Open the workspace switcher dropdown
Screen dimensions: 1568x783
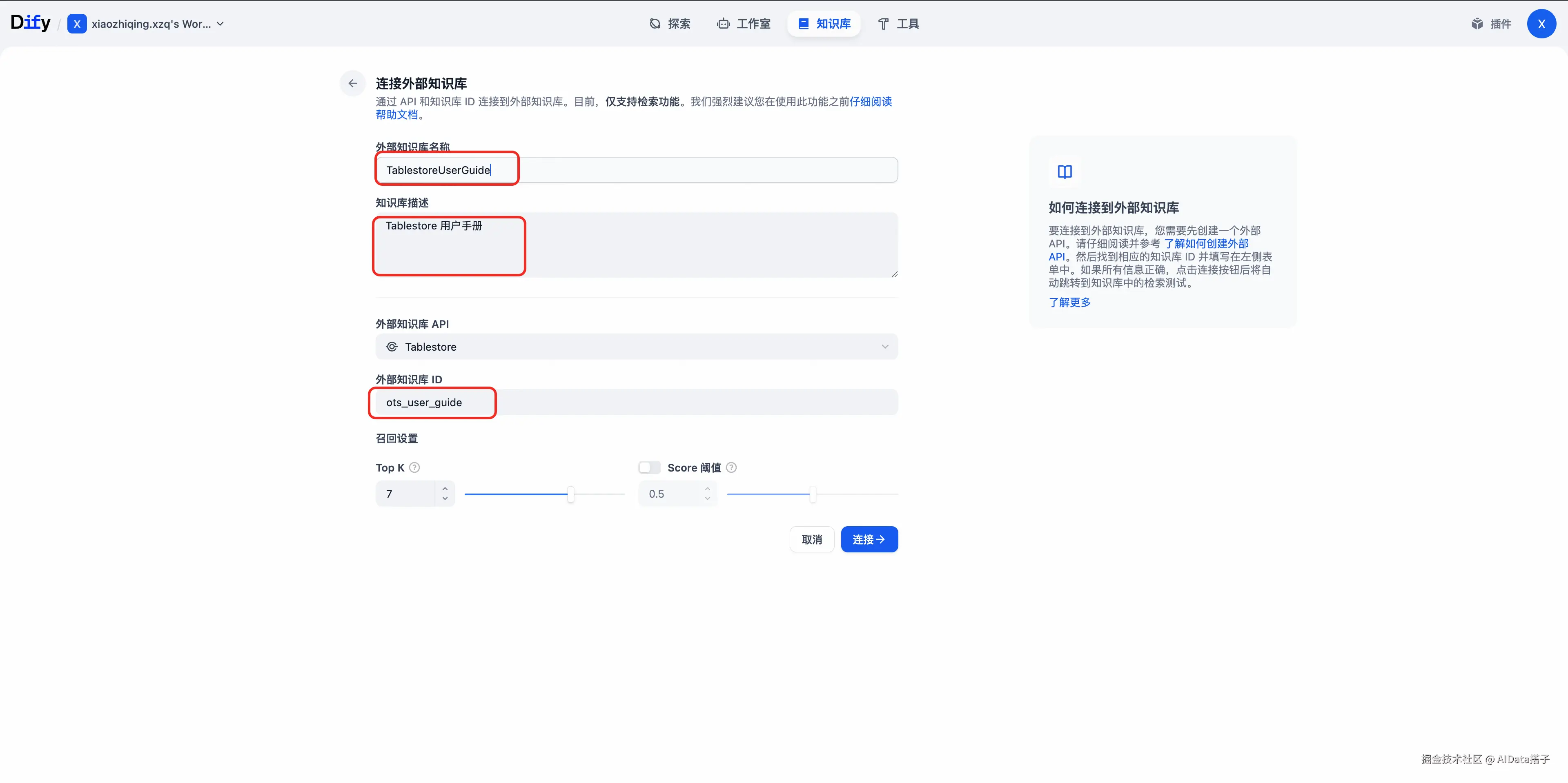(x=146, y=24)
